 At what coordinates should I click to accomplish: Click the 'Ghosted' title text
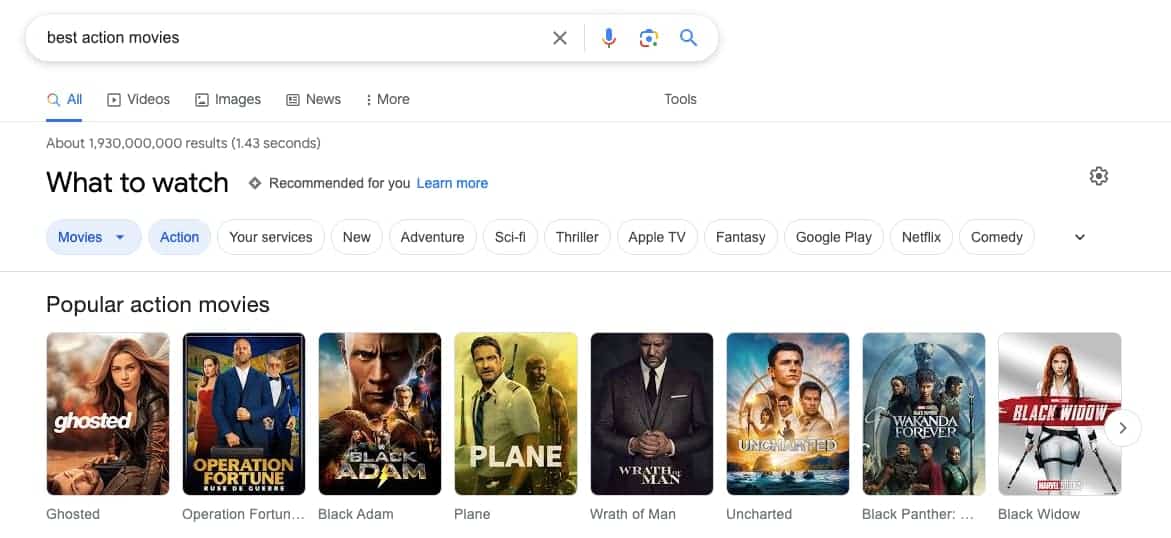pyautogui.click(x=72, y=514)
